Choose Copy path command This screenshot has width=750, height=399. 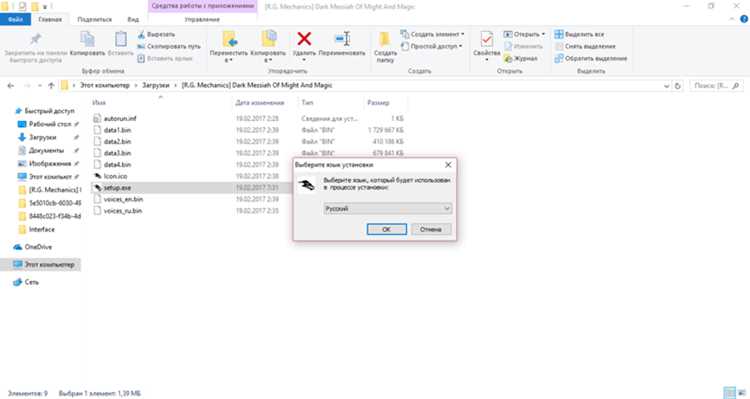(169, 46)
